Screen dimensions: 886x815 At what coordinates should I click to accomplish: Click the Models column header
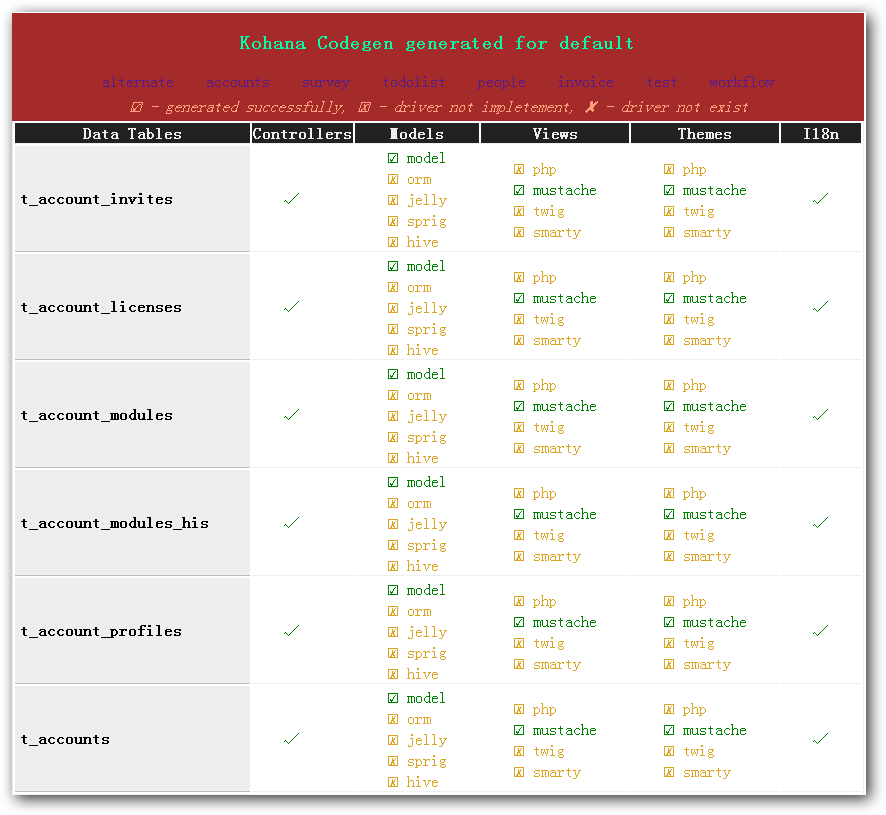click(x=417, y=134)
